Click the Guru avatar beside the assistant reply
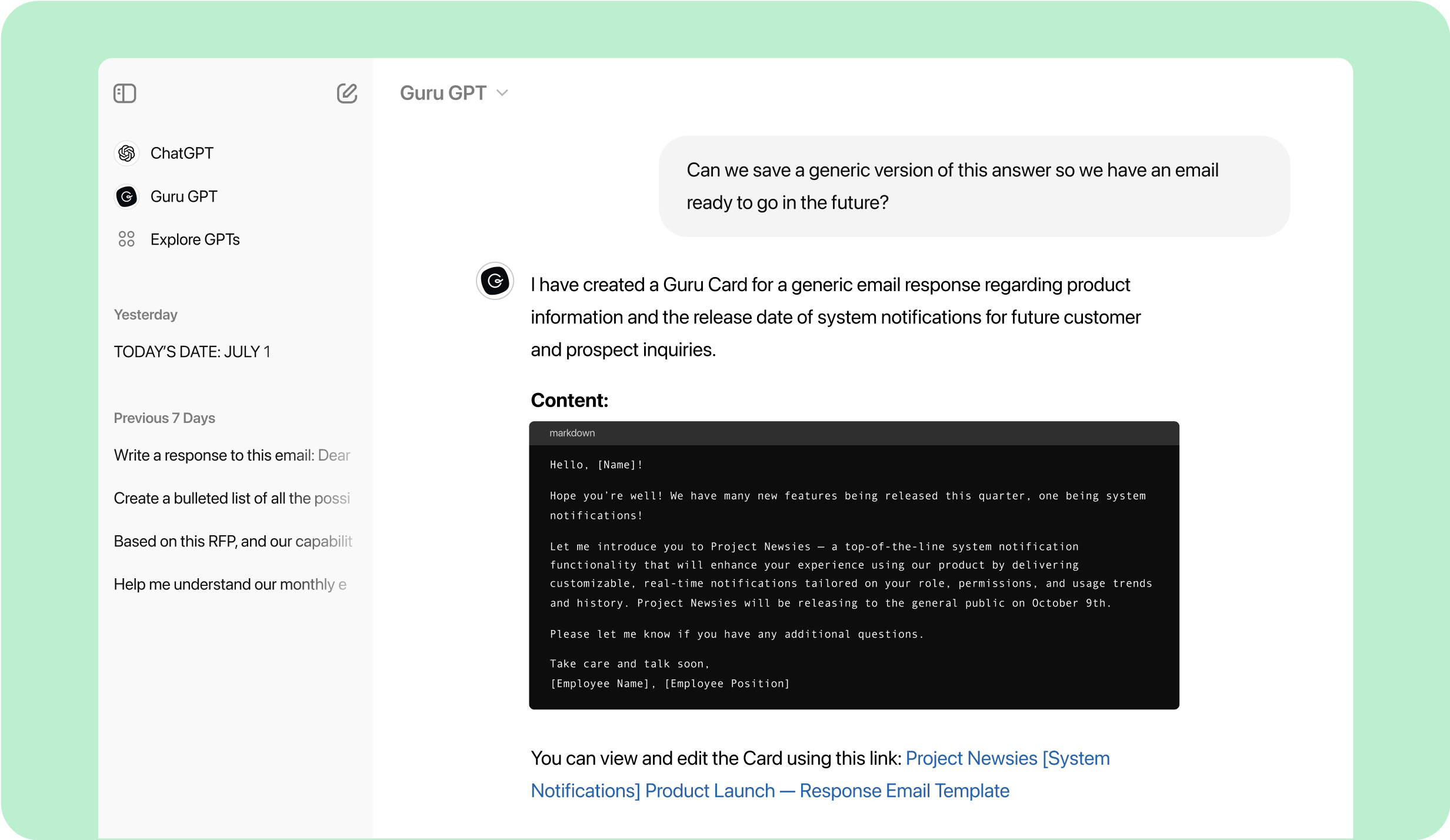The image size is (1450, 840). (495, 281)
